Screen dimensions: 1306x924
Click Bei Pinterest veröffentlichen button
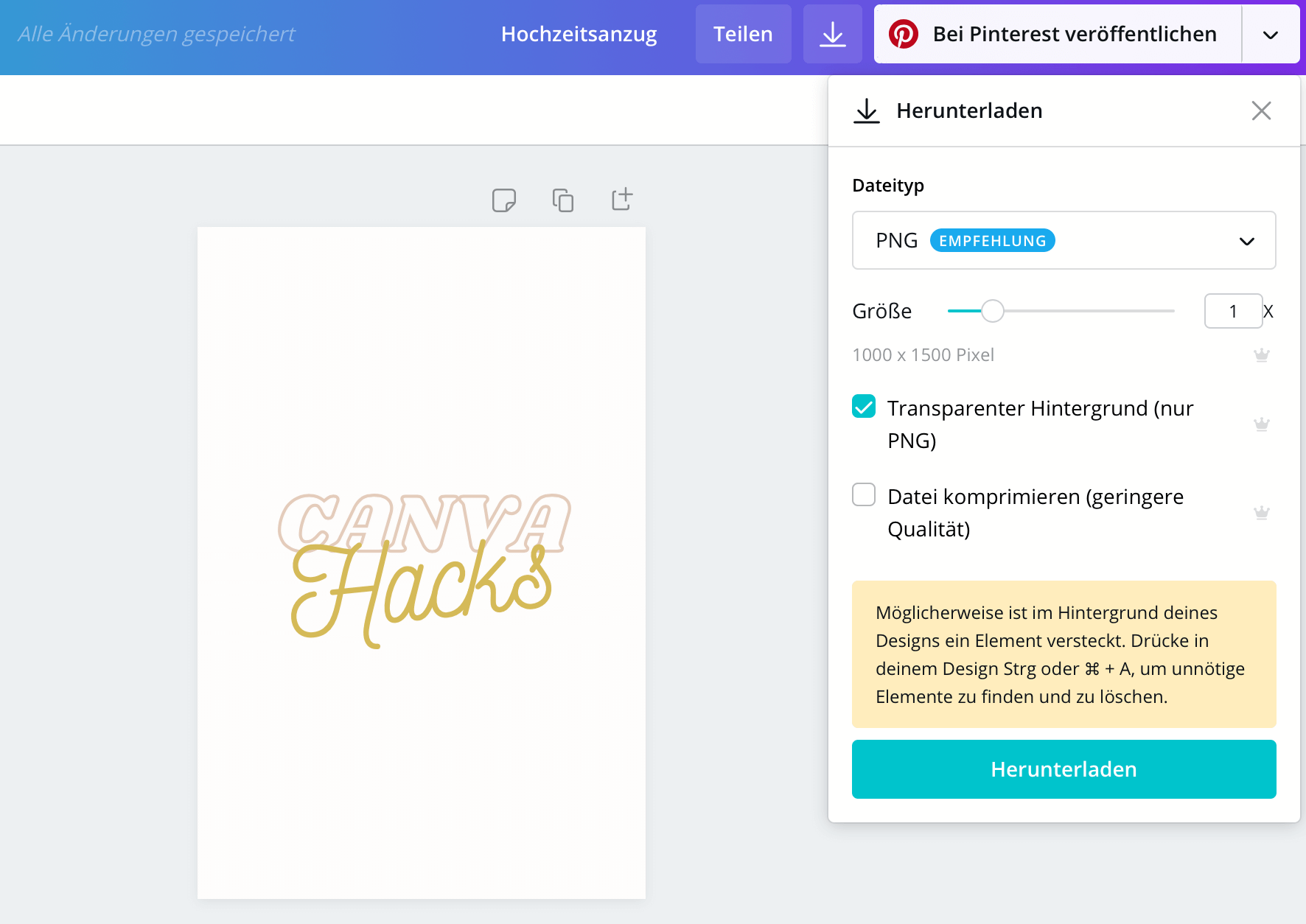(x=1058, y=34)
